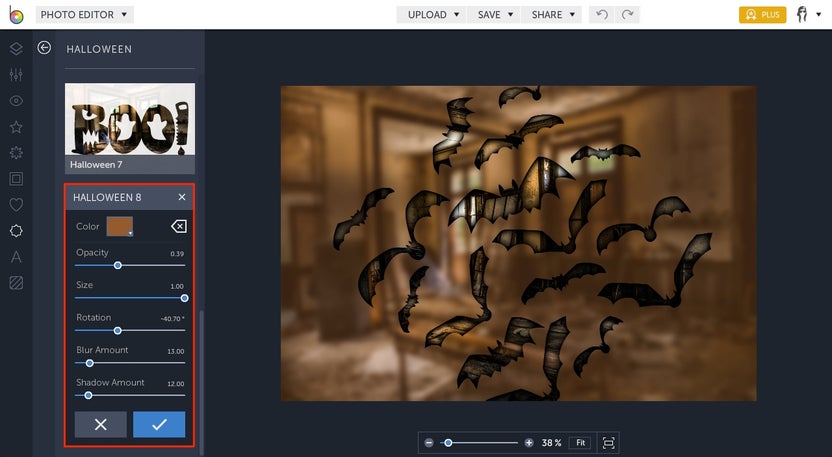Open the Touch Up eye icon

coord(16,101)
